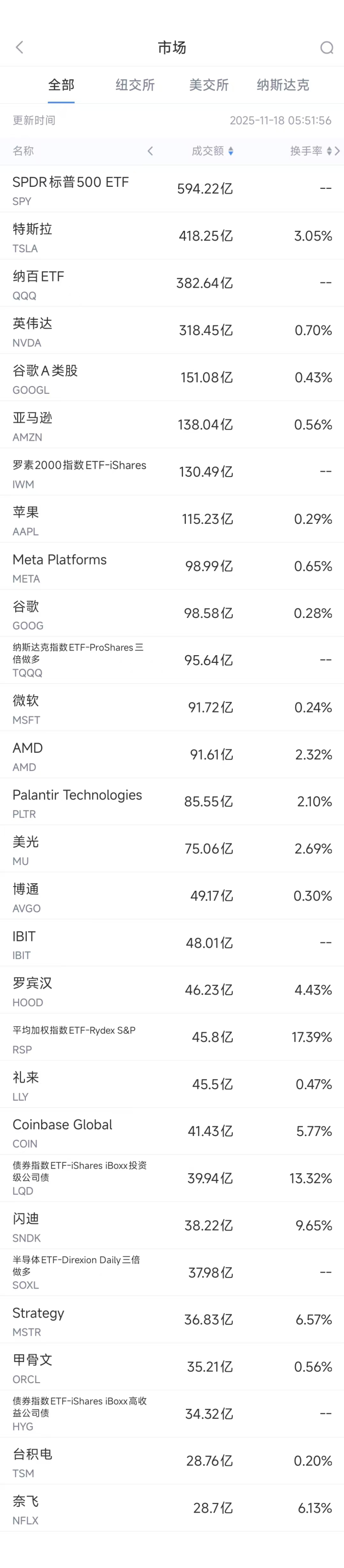This screenshot has width=344, height=1568.
Task: Switch to the 全部 tab
Action: (61, 85)
